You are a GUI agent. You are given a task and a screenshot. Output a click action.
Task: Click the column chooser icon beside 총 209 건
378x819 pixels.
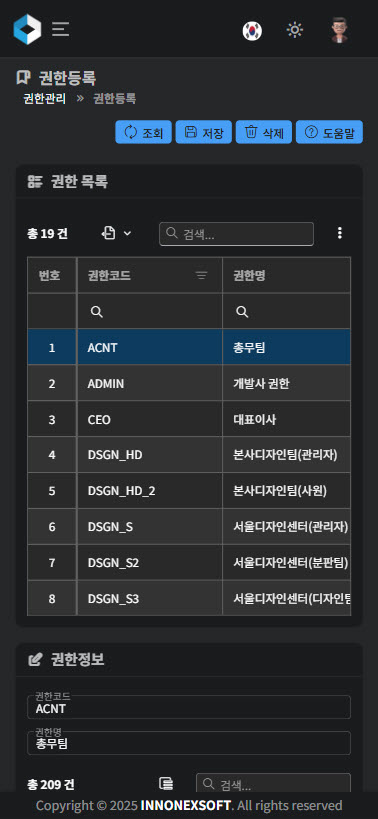tap(166, 783)
